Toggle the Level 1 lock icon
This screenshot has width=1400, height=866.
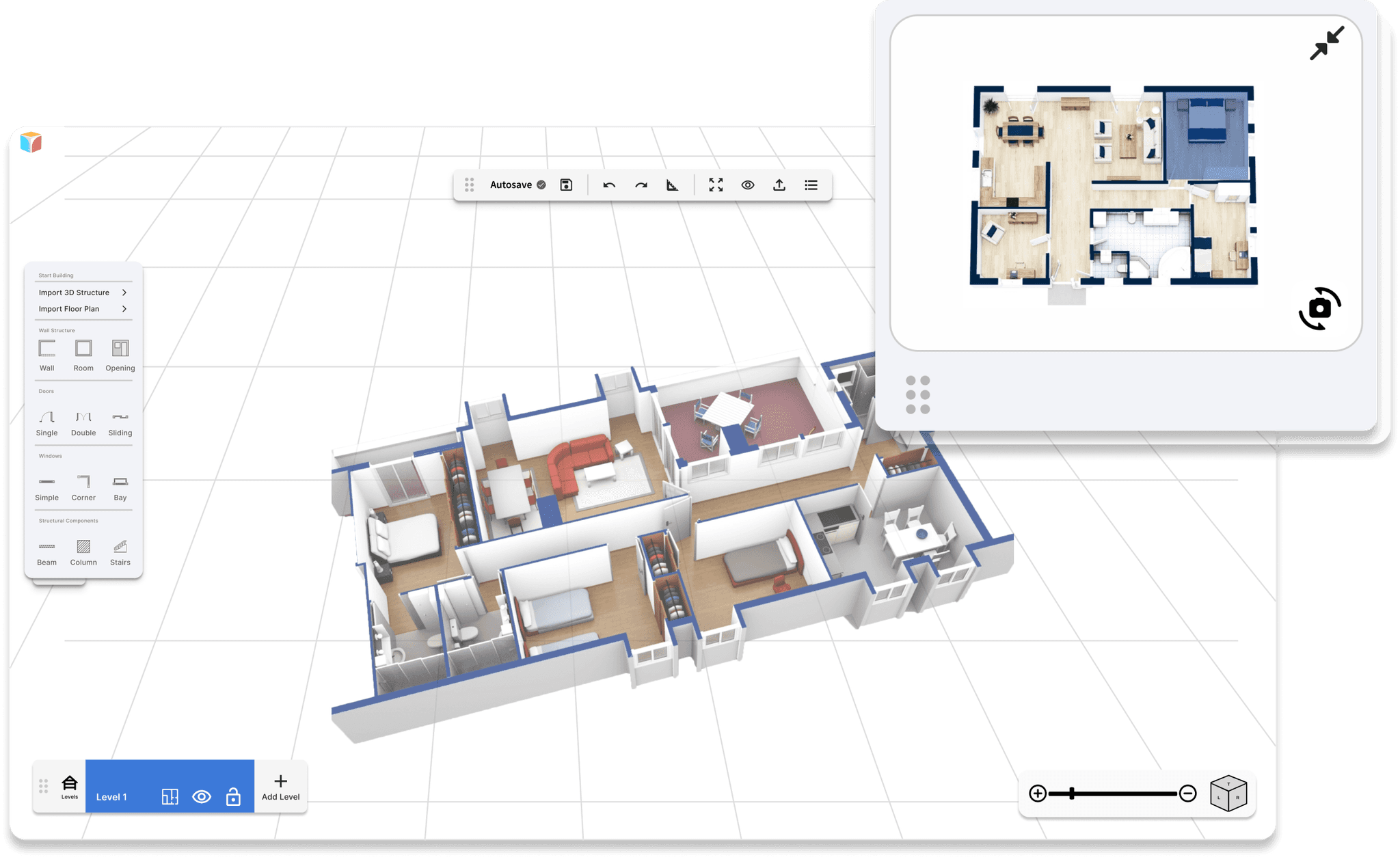click(233, 797)
